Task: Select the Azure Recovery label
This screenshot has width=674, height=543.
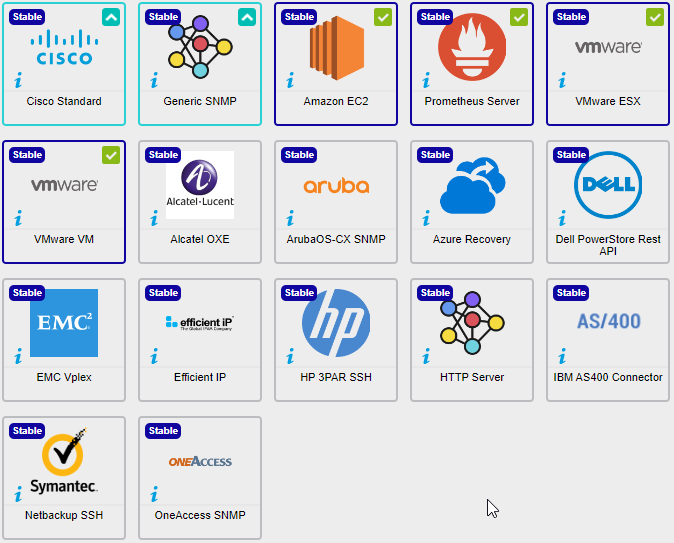Action: tap(472, 239)
